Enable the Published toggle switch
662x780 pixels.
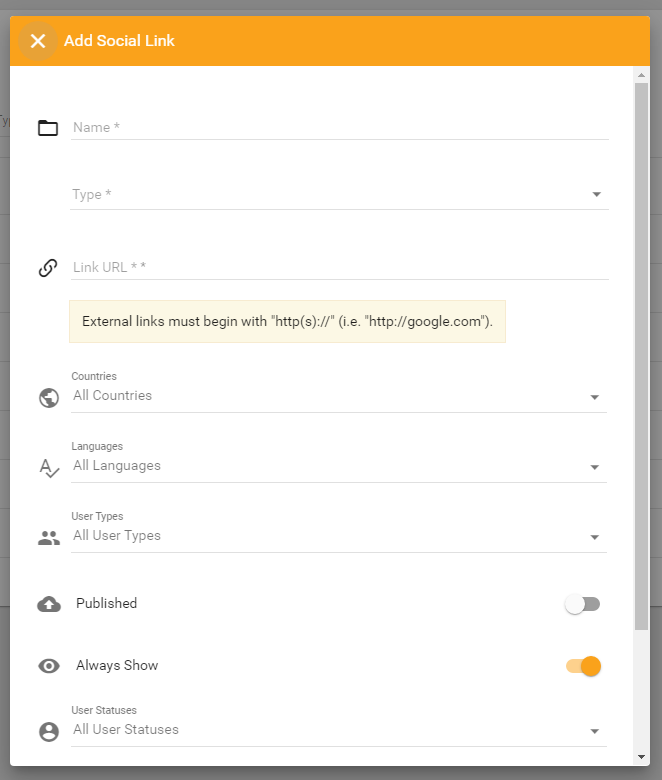pos(582,604)
